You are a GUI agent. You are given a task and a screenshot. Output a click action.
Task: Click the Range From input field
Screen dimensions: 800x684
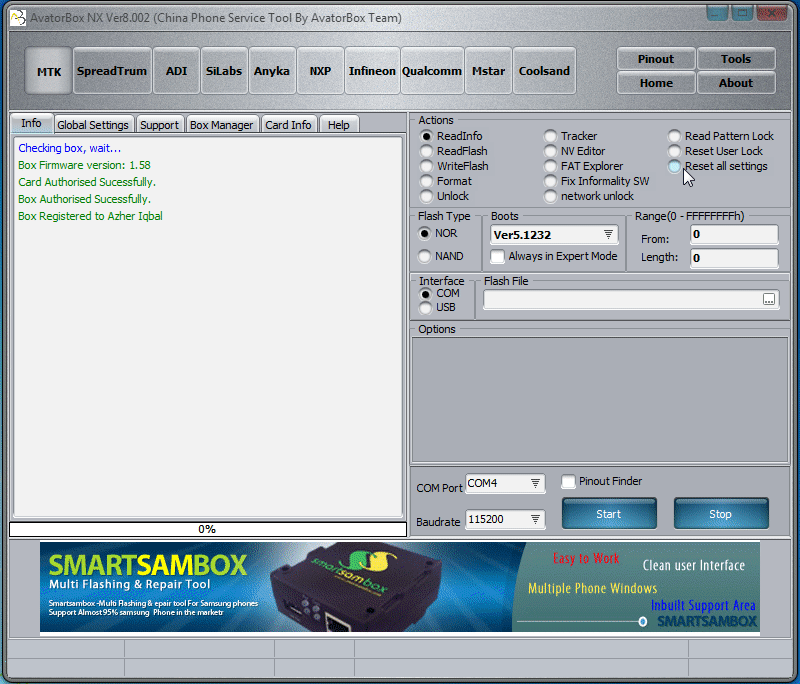pos(734,234)
